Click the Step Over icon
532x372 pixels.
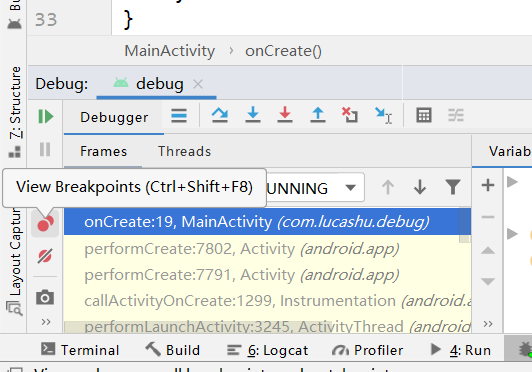point(220,115)
